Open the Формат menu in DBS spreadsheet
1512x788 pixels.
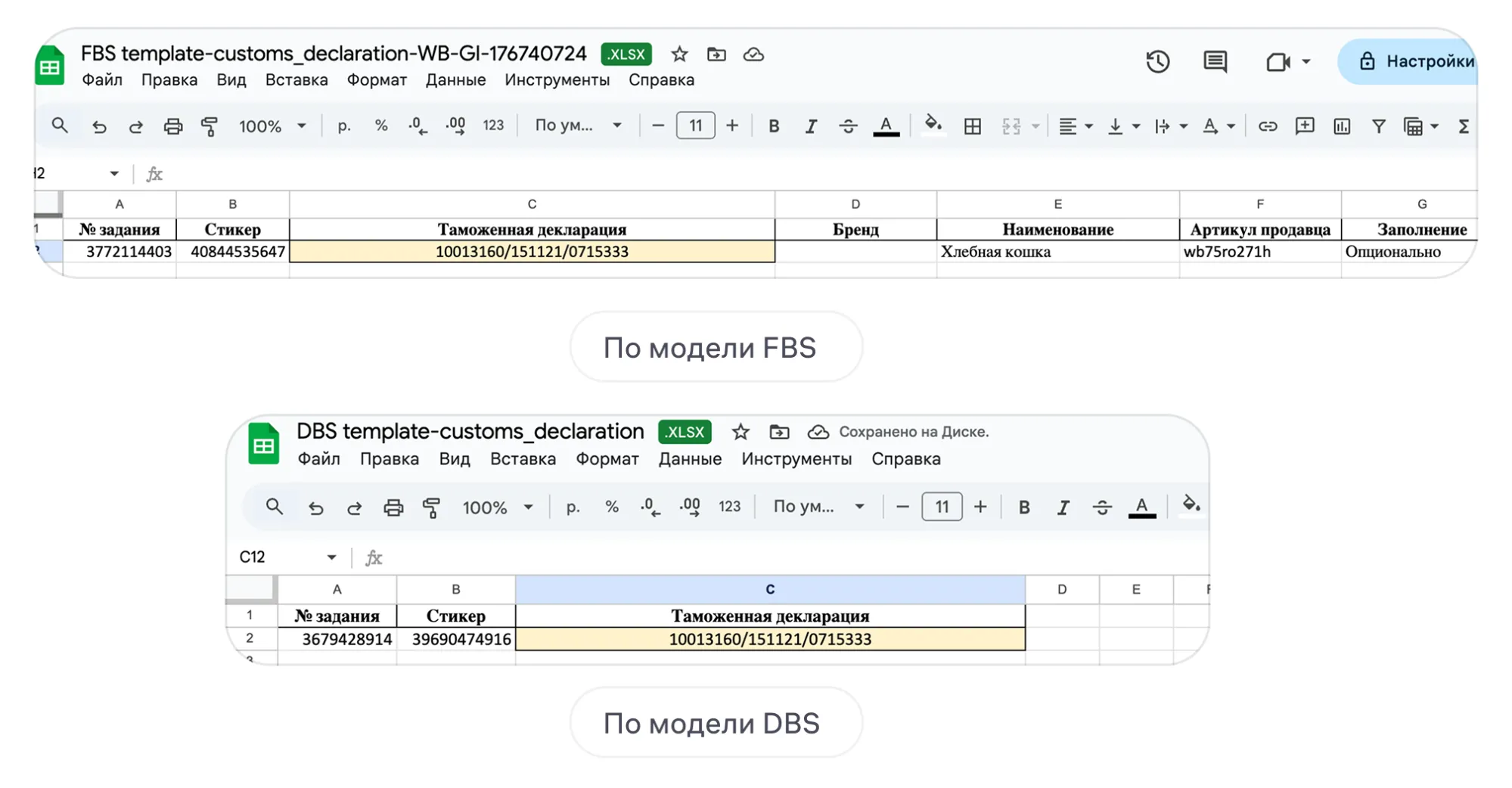tap(607, 459)
